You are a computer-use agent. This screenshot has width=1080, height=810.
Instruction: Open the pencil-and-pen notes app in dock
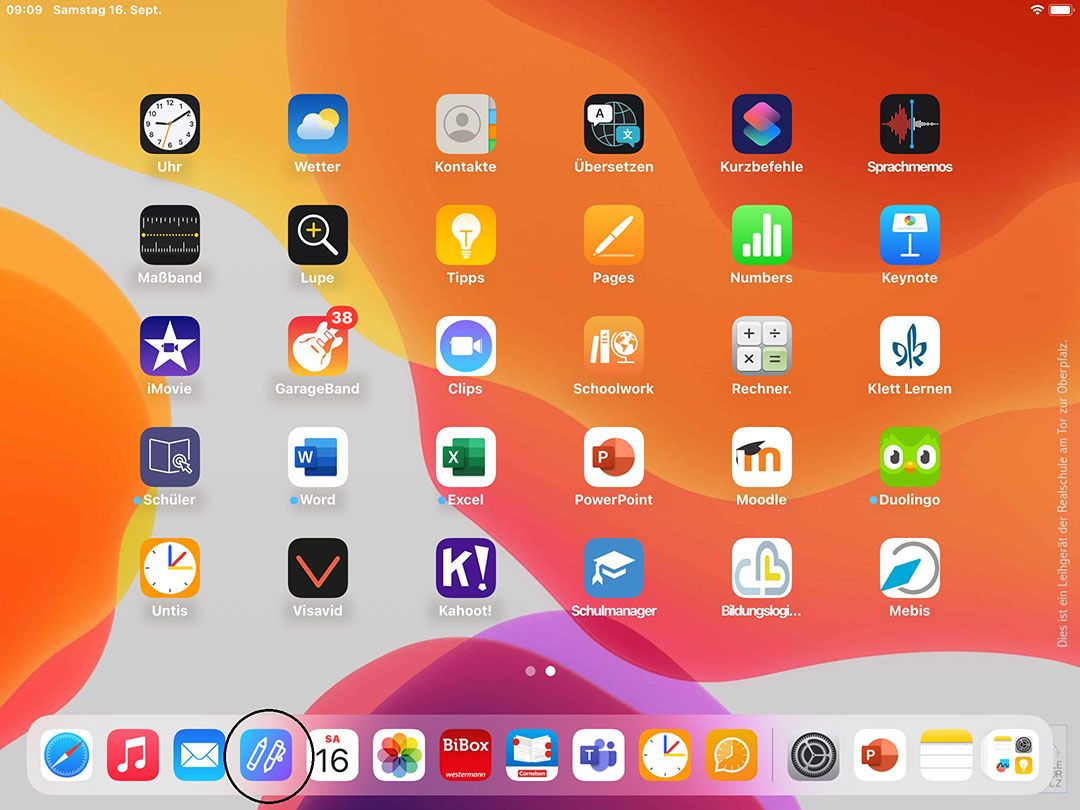pos(266,755)
